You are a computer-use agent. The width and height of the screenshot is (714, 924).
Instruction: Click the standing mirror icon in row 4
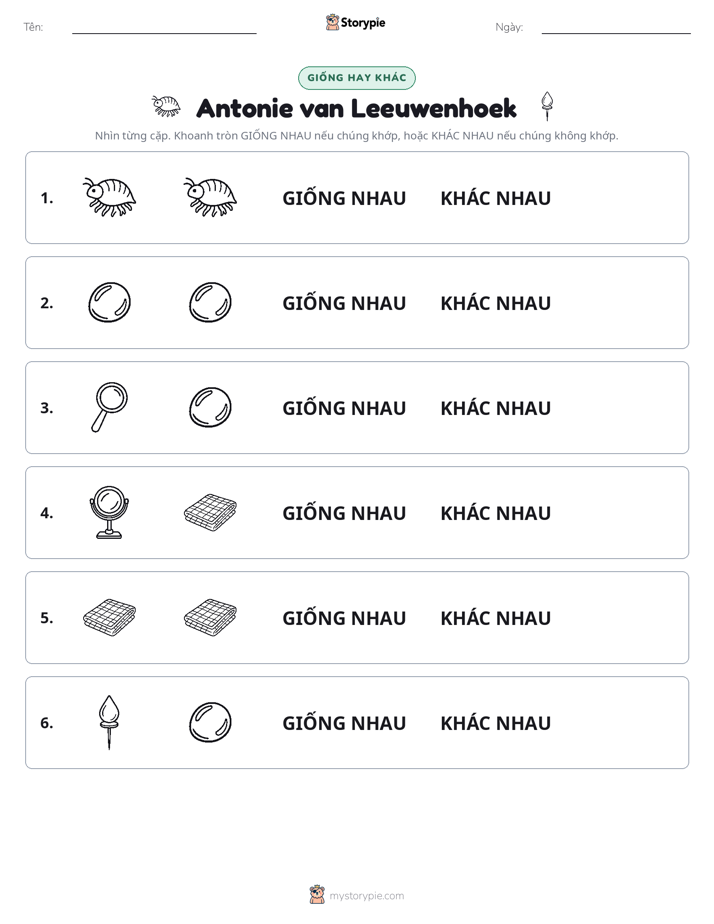tap(110, 512)
